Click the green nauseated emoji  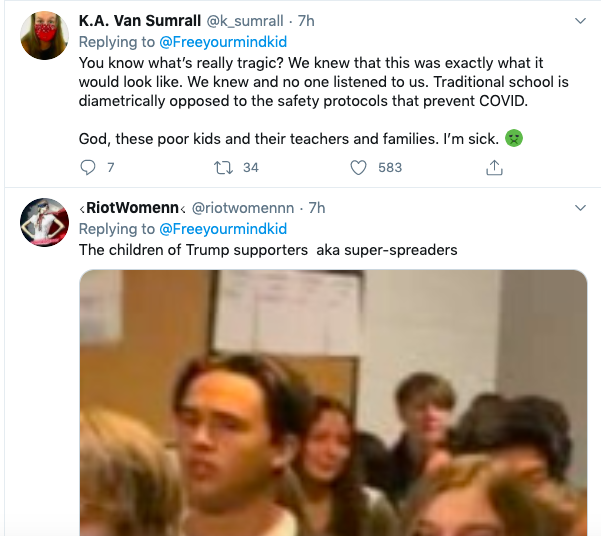(514, 138)
